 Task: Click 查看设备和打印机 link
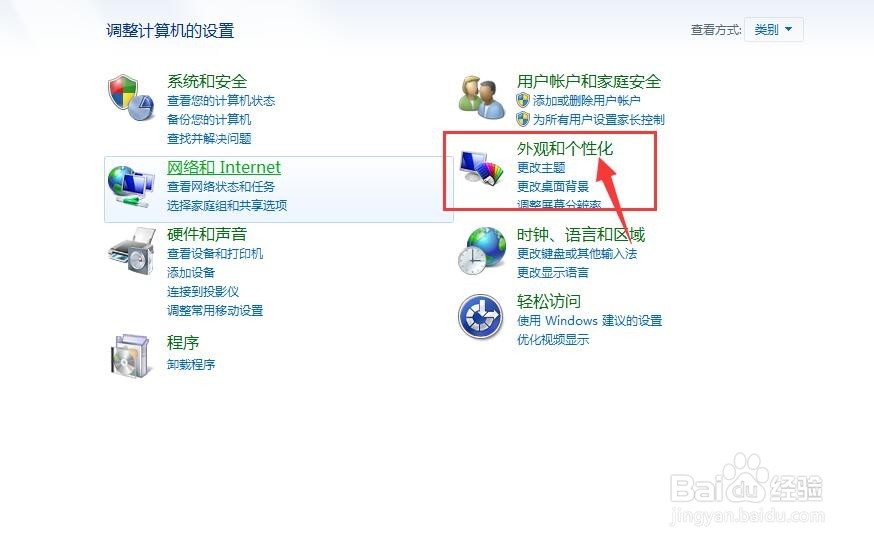pyautogui.click(x=215, y=254)
